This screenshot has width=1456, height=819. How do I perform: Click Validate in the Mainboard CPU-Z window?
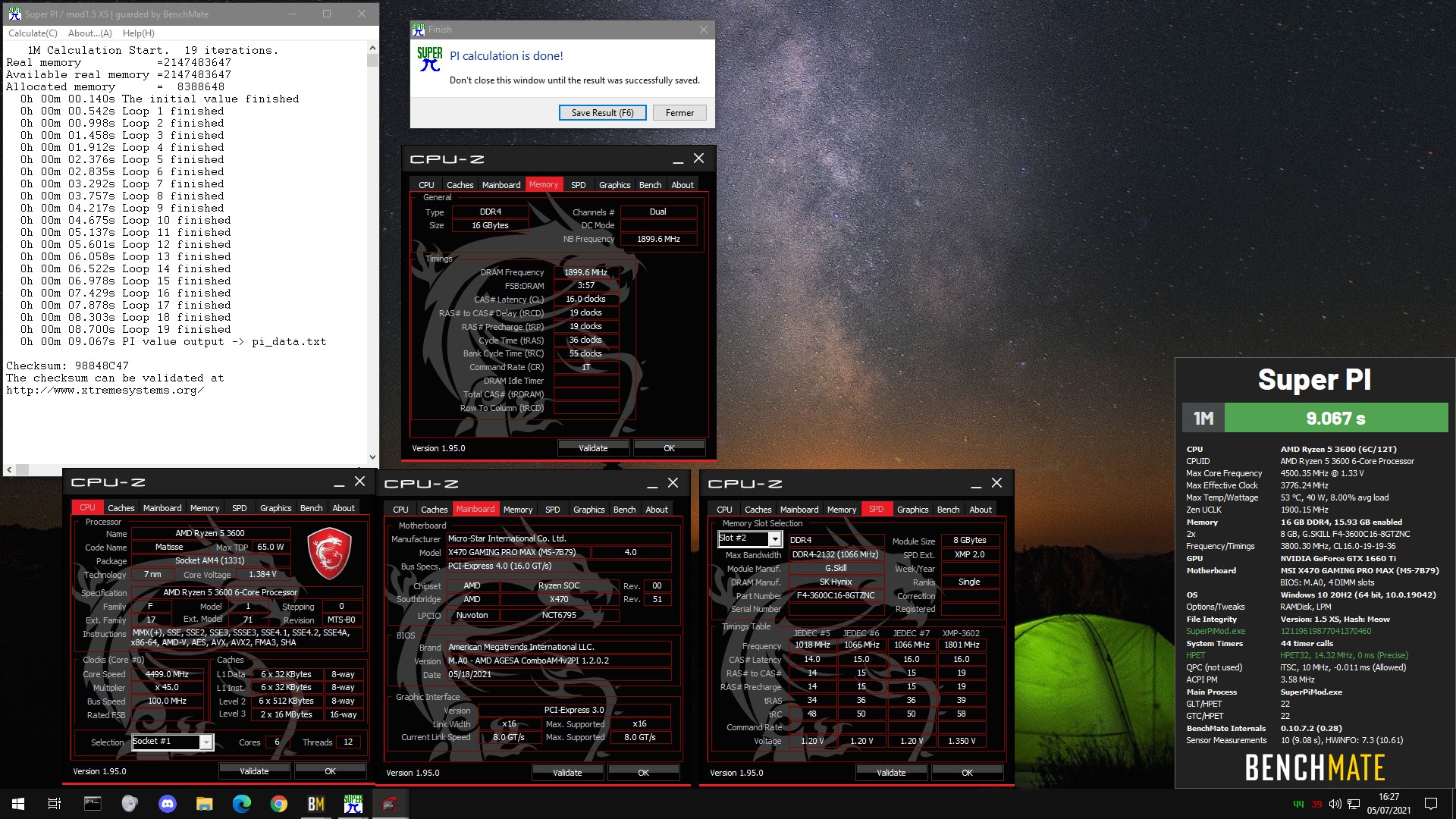click(567, 773)
